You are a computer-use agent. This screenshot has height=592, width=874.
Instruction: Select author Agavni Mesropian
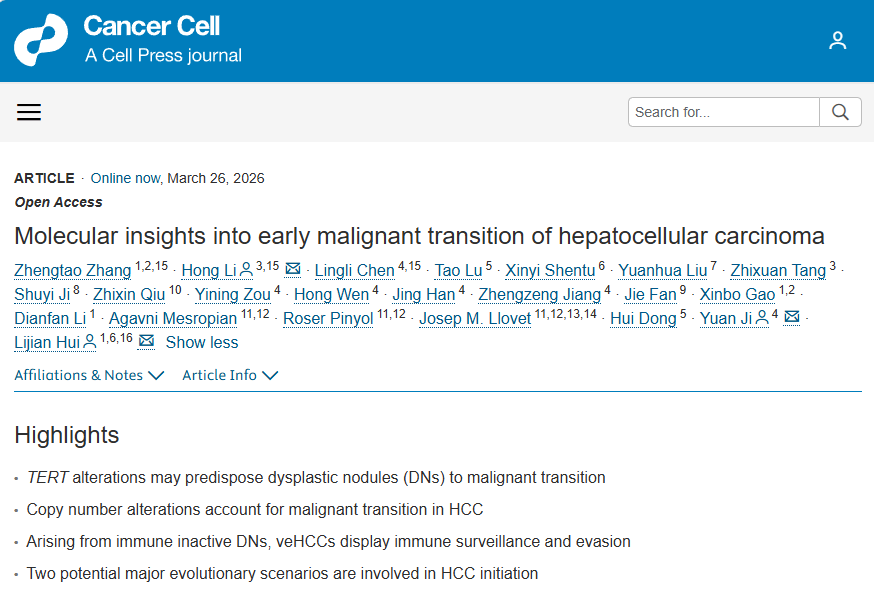pos(173,318)
